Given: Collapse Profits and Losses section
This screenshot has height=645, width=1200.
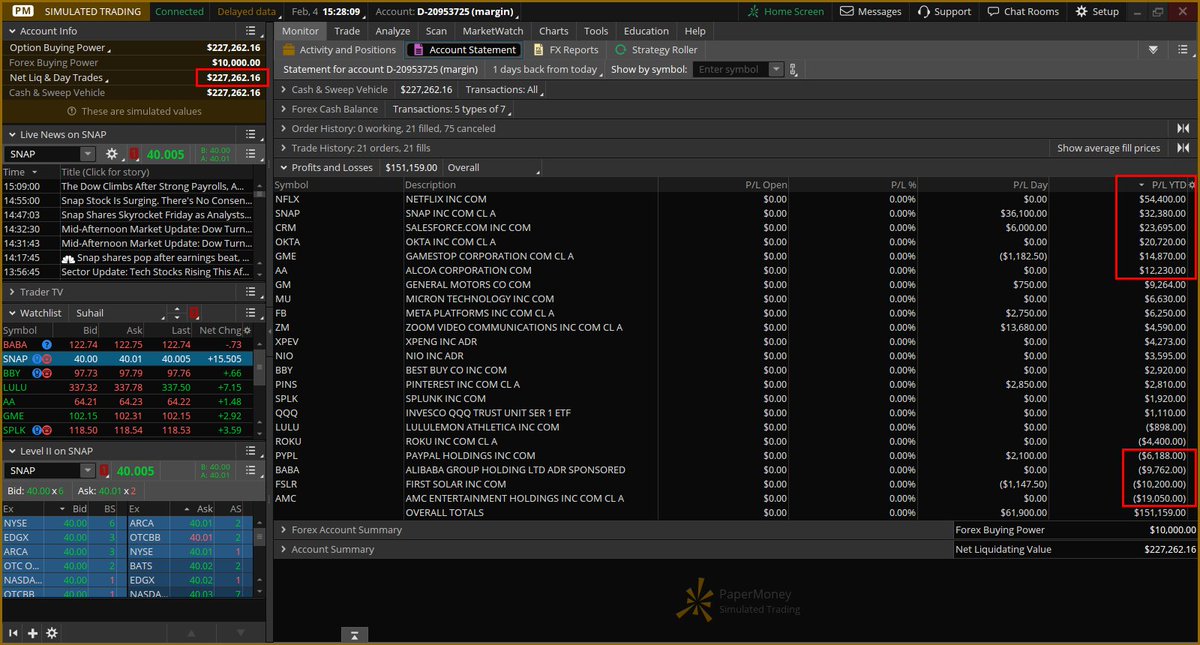Looking at the screenshot, I should (285, 168).
